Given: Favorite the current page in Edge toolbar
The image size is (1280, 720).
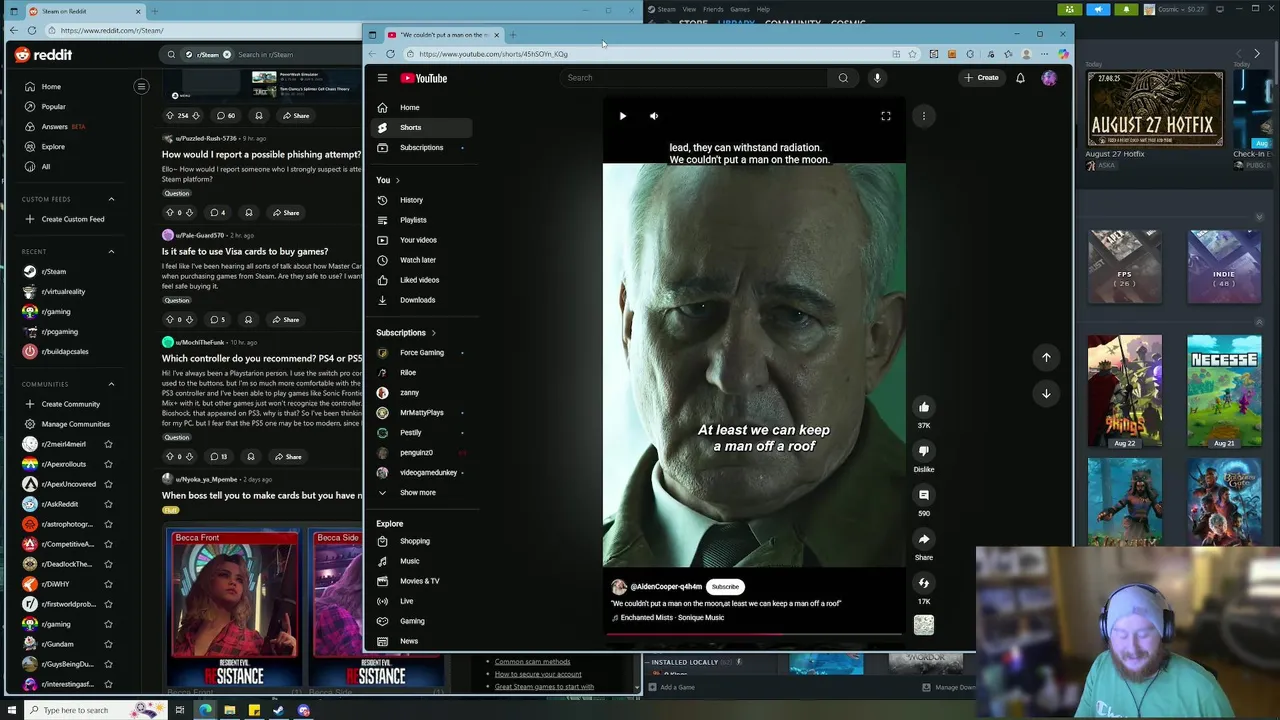Looking at the screenshot, I should [x=912, y=54].
